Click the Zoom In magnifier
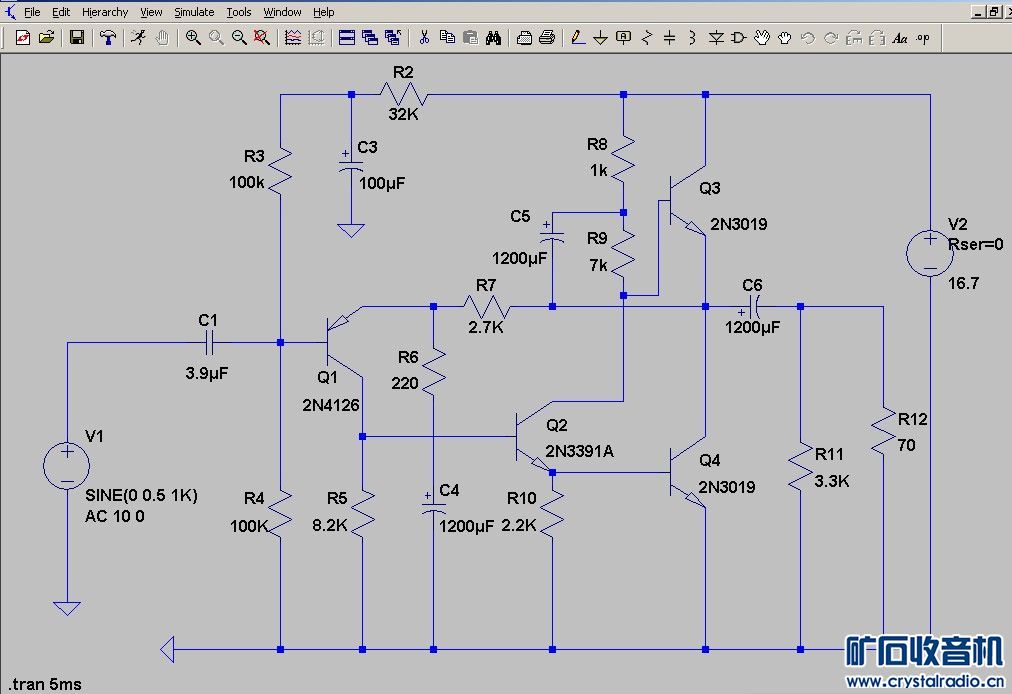 [x=192, y=38]
